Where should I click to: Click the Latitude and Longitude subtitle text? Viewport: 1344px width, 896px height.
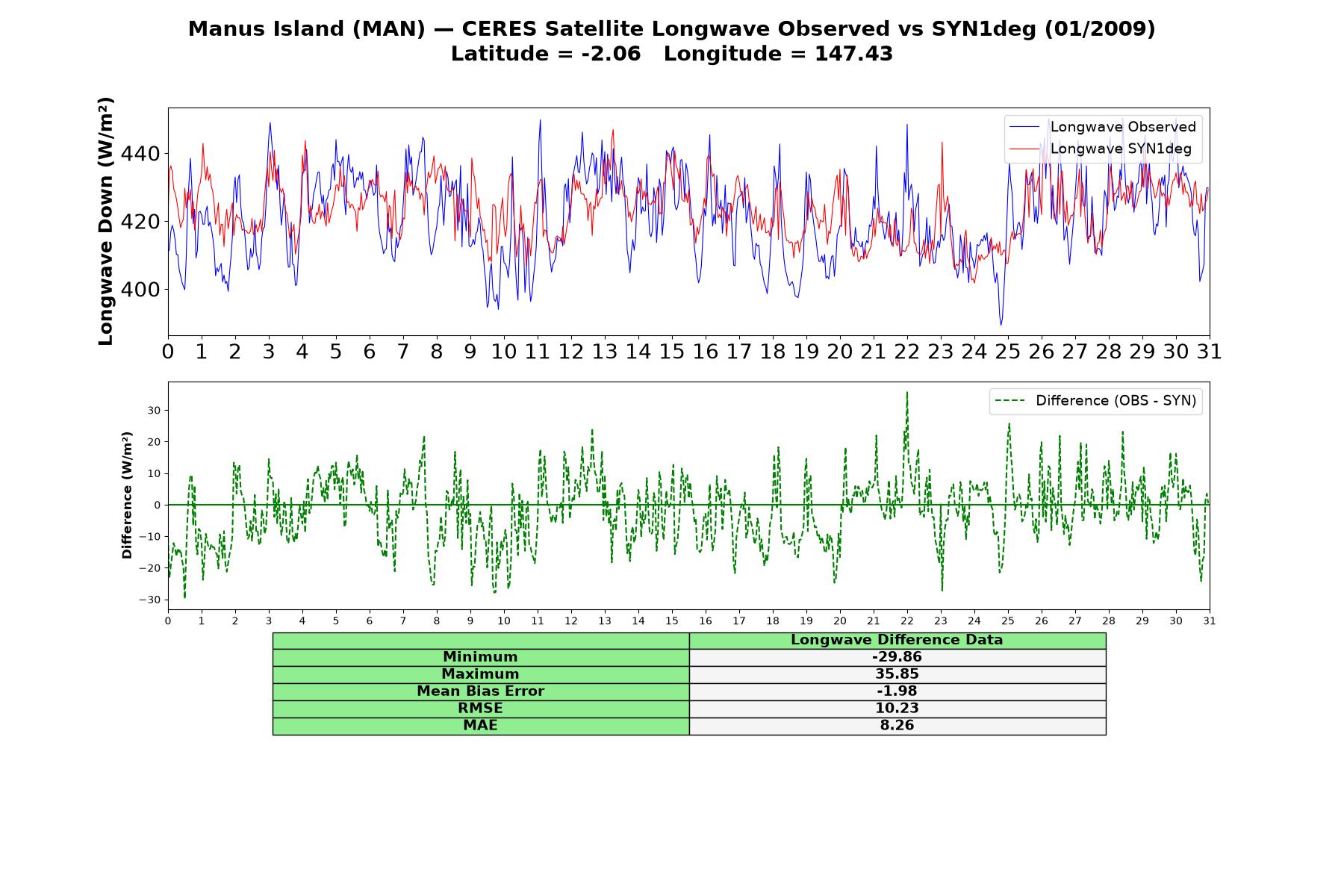click(672, 54)
